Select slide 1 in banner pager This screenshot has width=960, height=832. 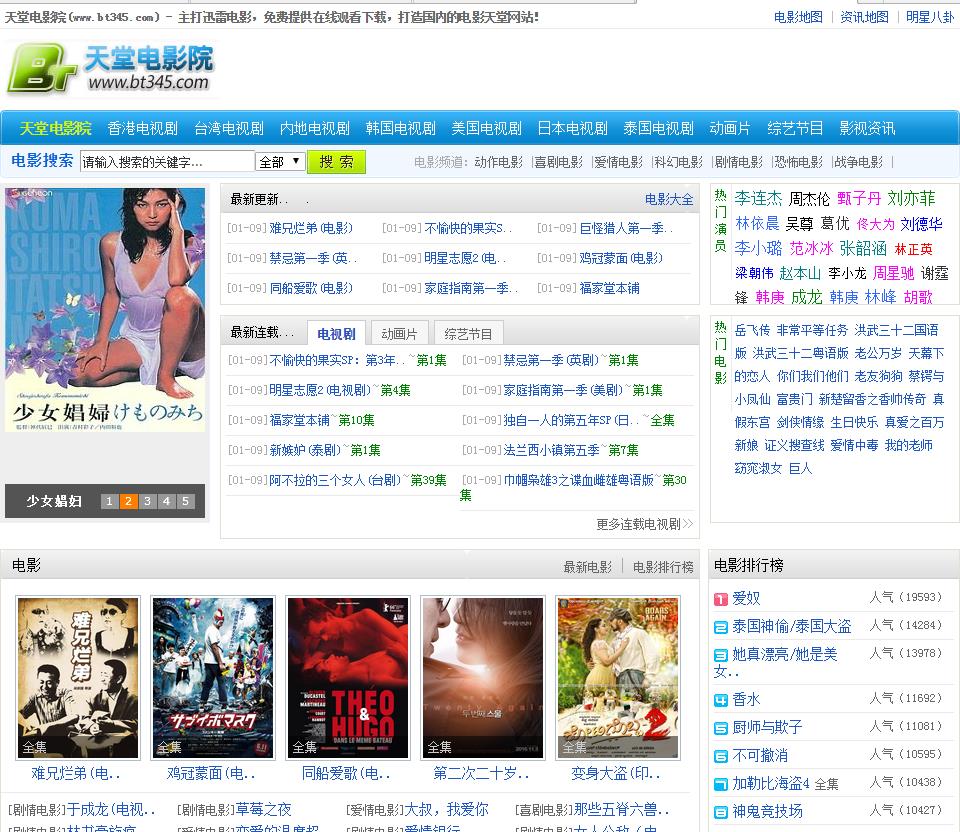pos(109,501)
